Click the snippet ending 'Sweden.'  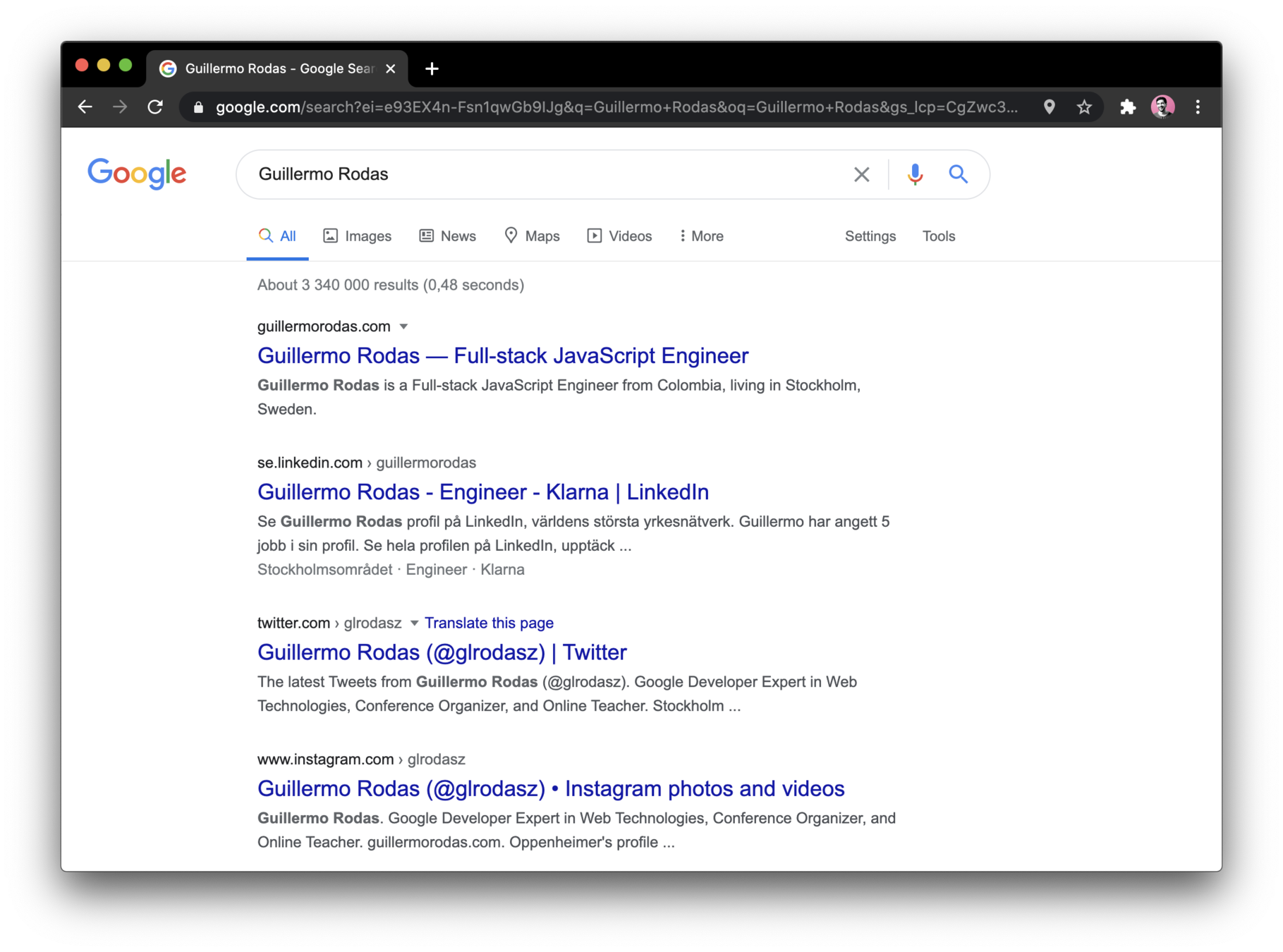pyautogui.click(x=559, y=397)
